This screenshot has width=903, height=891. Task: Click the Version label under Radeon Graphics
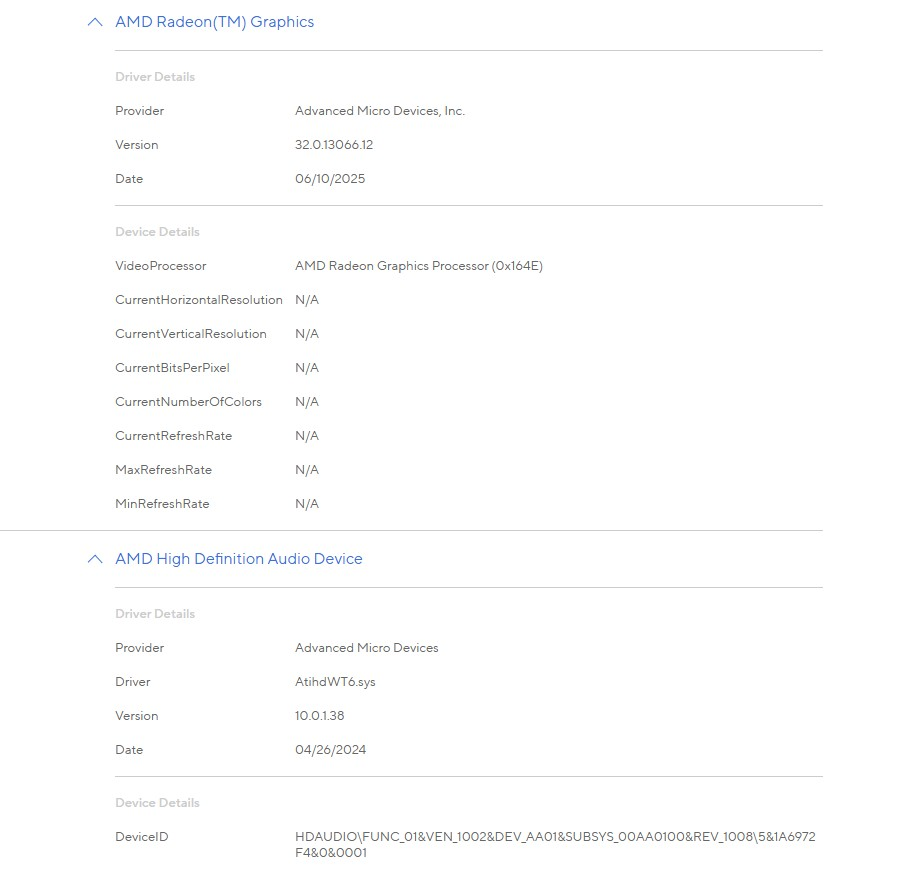(136, 145)
